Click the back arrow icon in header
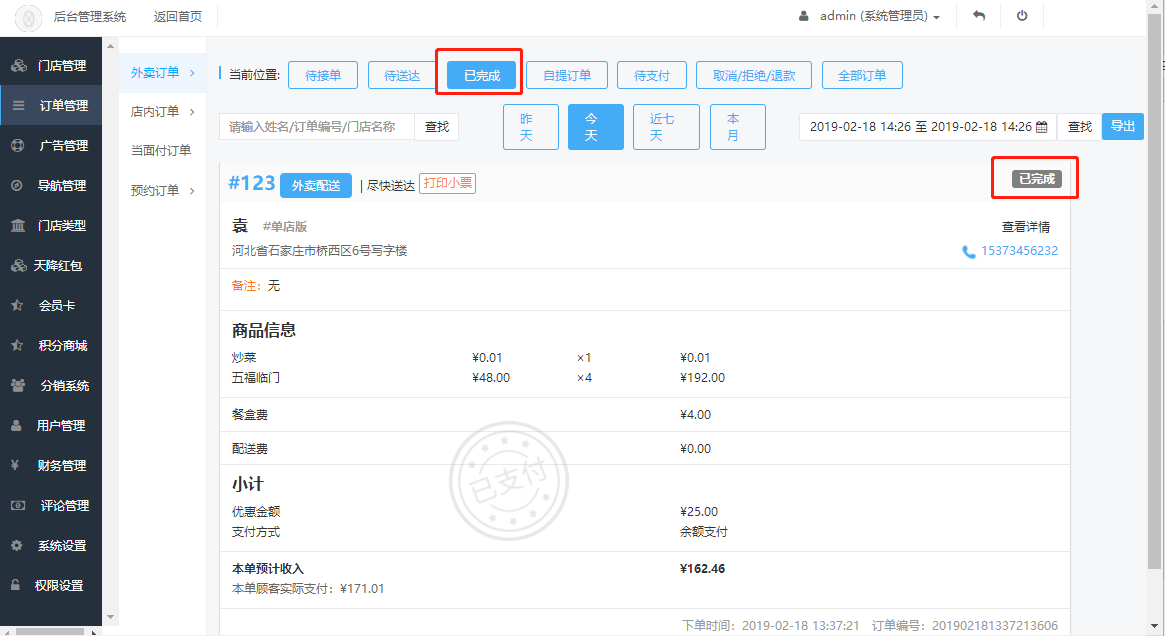 click(979, 16)
